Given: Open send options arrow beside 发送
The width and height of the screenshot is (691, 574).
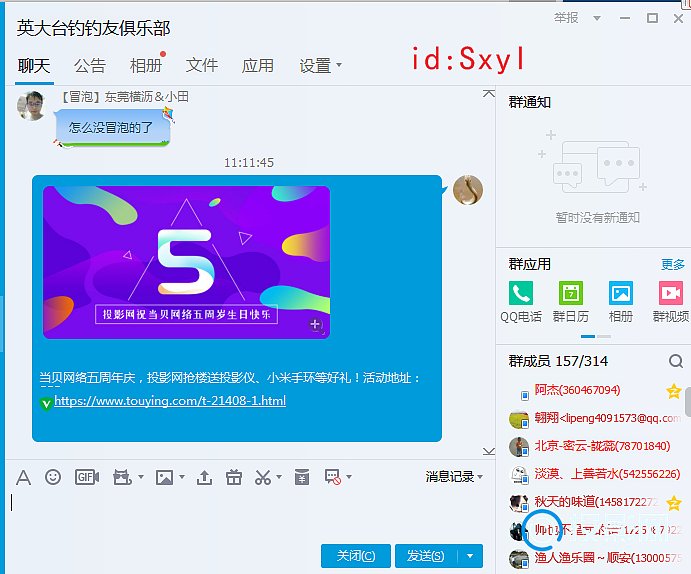Looking at the screenshot, I should tap(470, 556).
